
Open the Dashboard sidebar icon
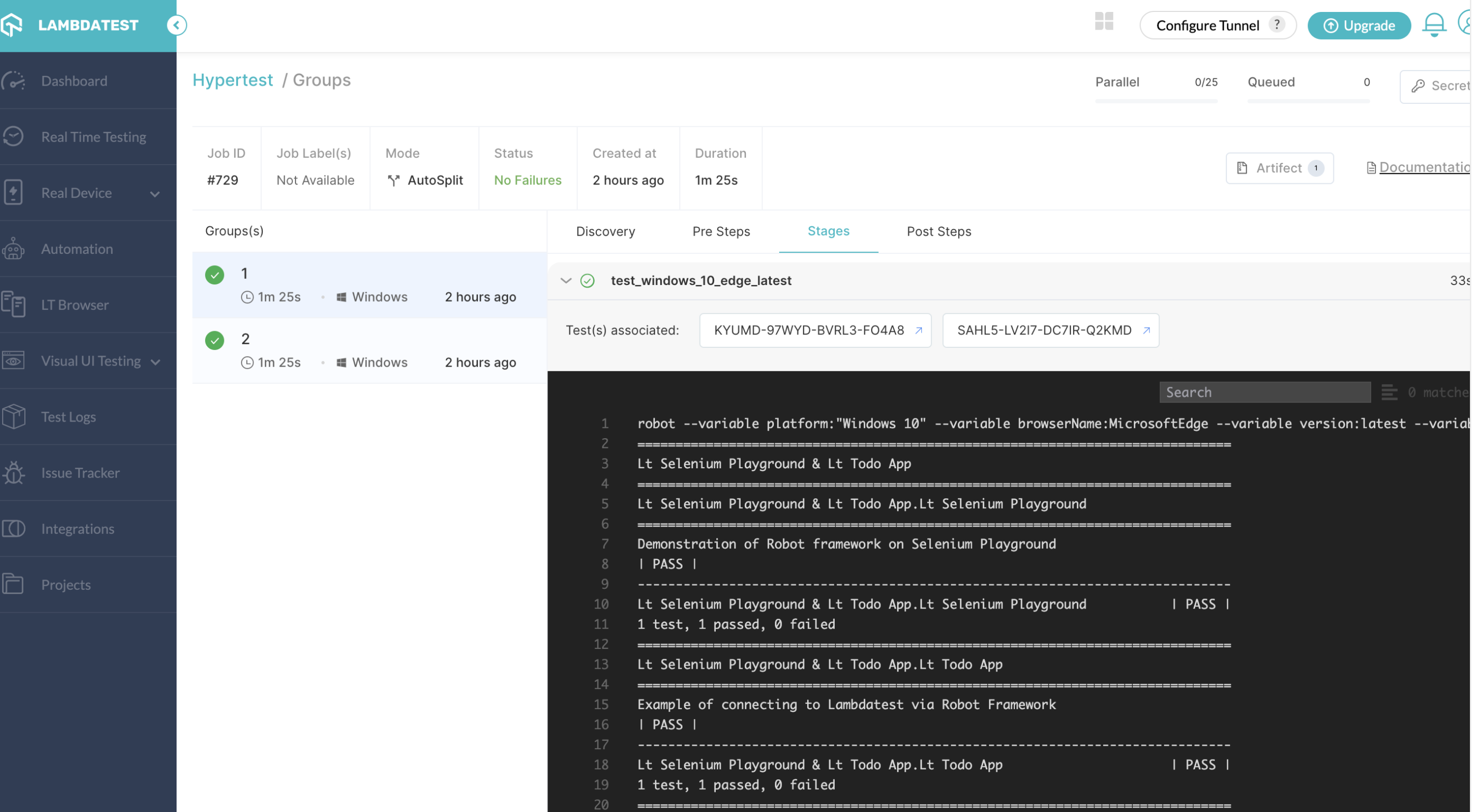[x=14, y=80]
